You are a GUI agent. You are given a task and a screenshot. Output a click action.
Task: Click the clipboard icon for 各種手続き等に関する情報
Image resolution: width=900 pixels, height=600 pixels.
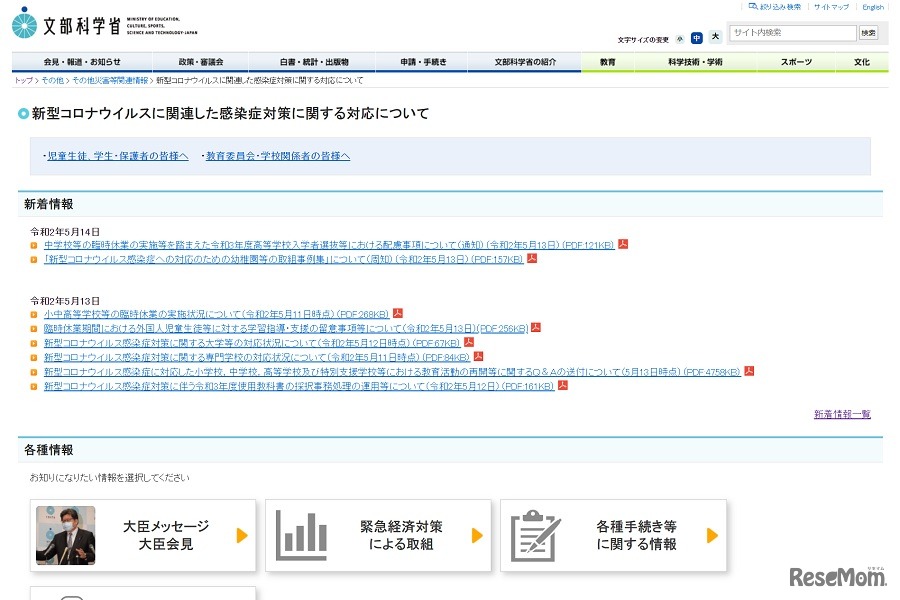pos(536,535)
